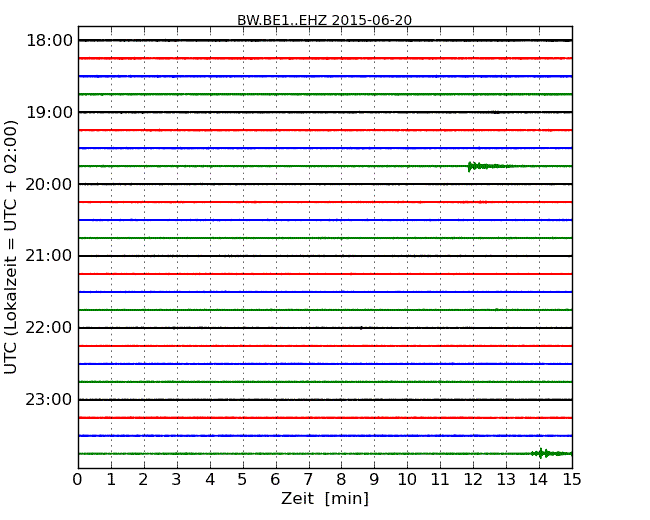Click the small black blip on the 22:00 trace
Image resolution: width=650 pixels, height=520 pixels.
361,328
